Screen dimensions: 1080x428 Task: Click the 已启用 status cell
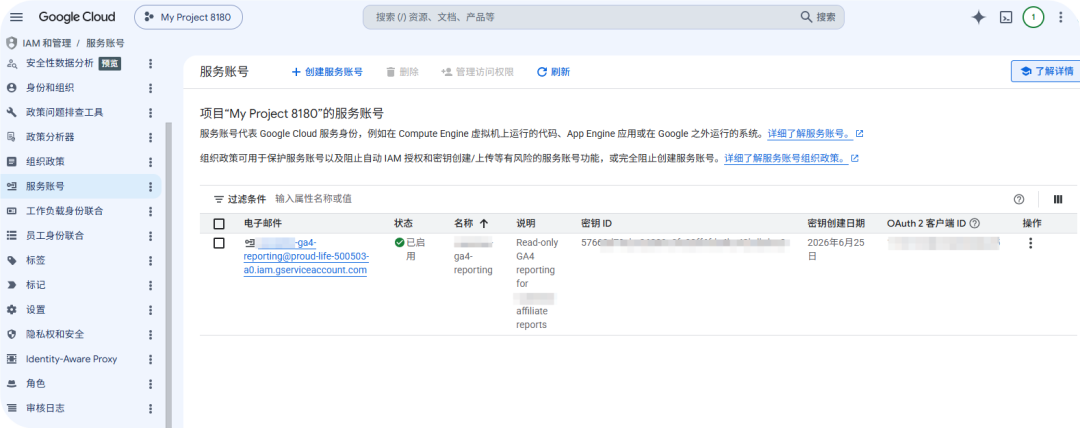click(412, 249)
